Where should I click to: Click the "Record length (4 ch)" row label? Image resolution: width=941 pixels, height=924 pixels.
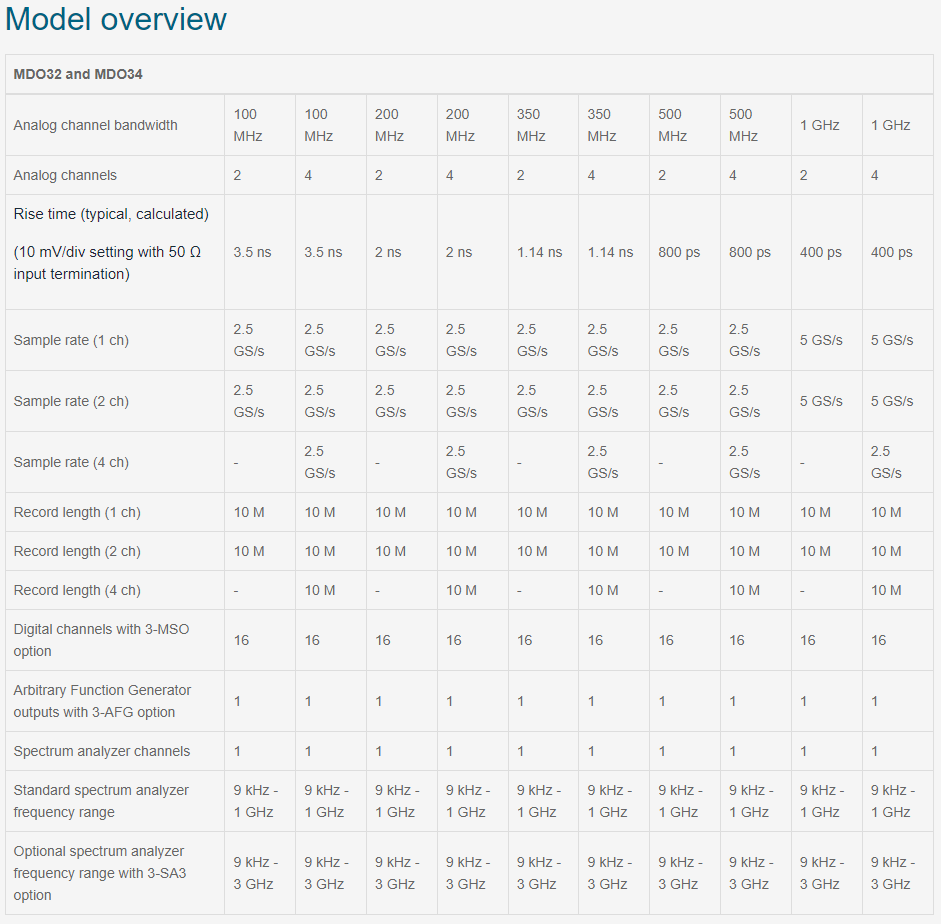tap(77, 590)
